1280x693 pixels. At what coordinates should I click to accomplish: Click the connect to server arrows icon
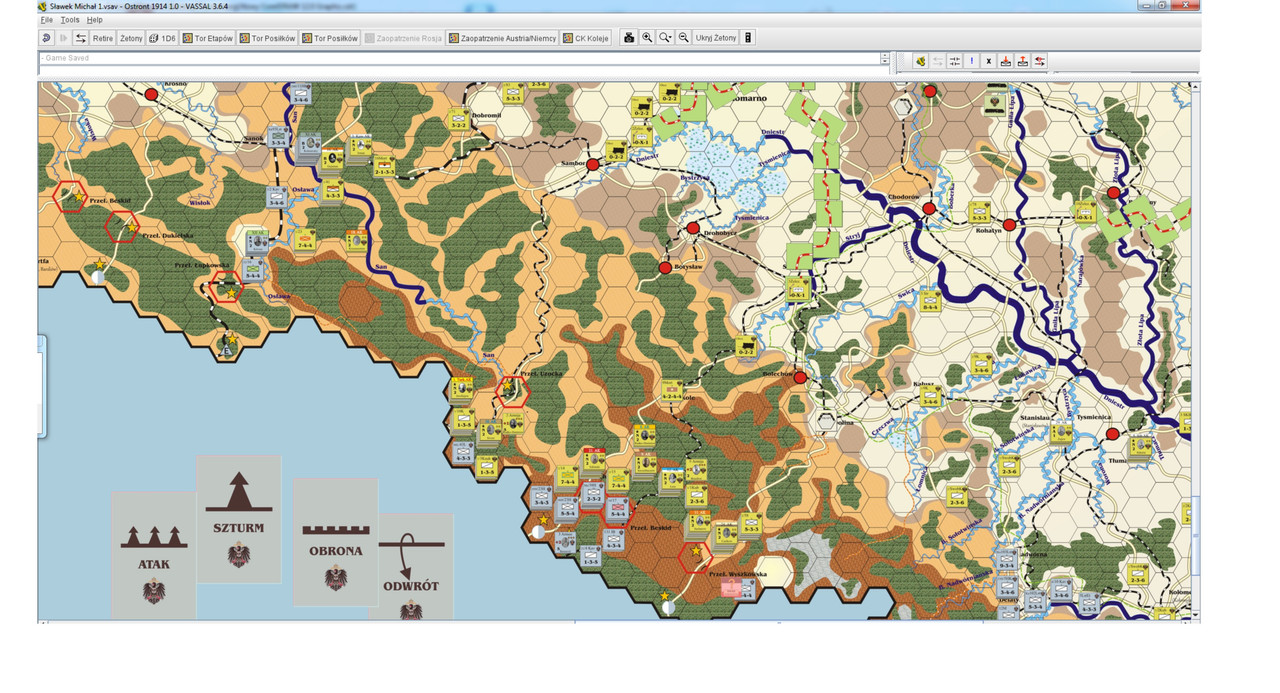[81, 38]
